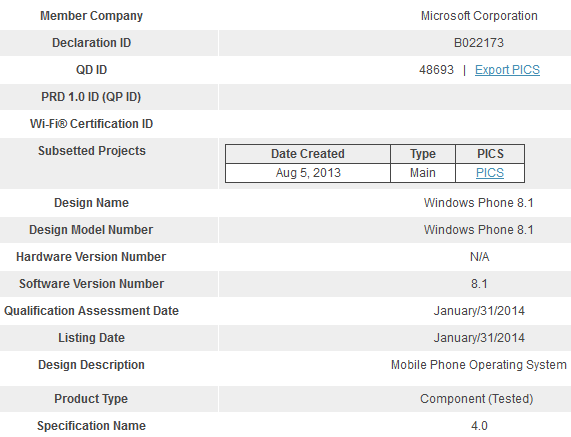Click the Mobile Phone Operating System value
Screen dimensions: 571x437
479,365
